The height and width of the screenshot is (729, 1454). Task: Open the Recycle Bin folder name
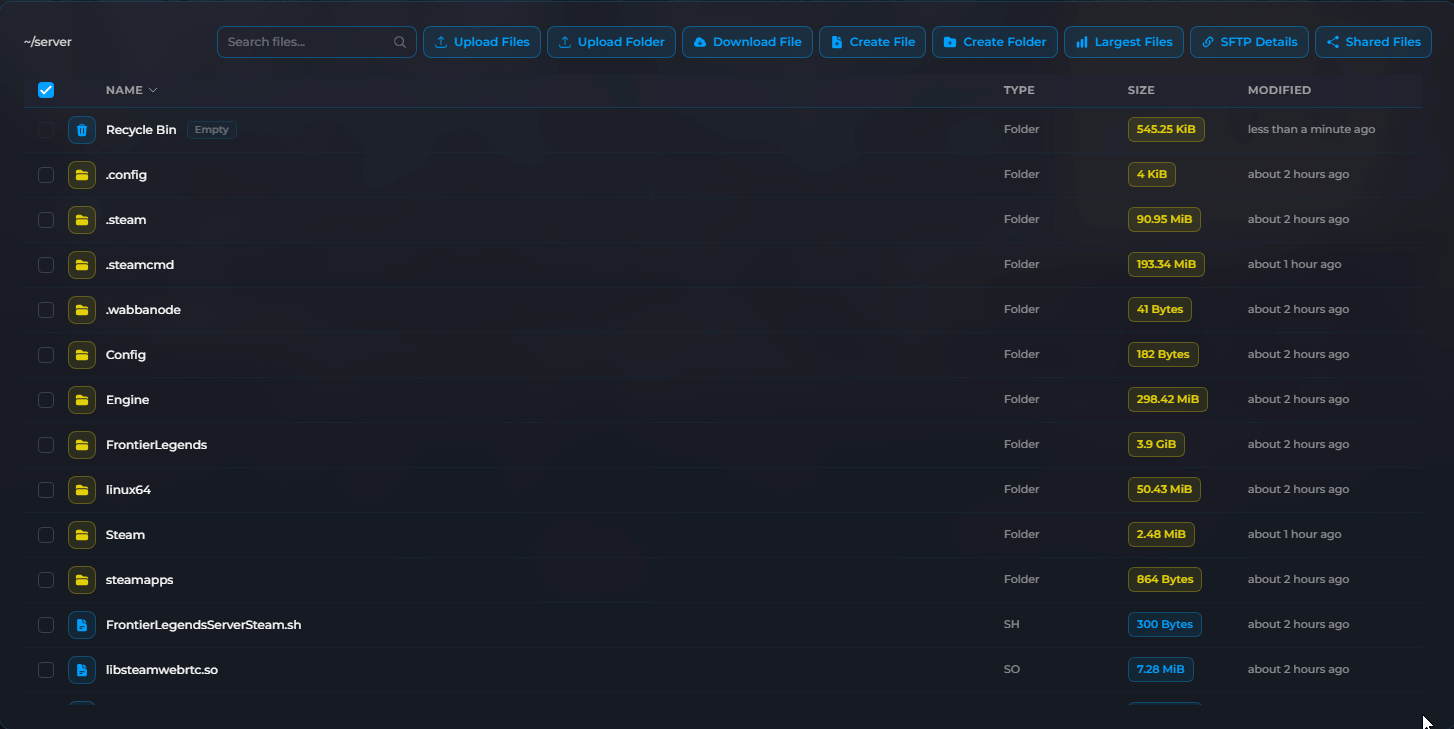pyautogui.click(x=141, y=130)
